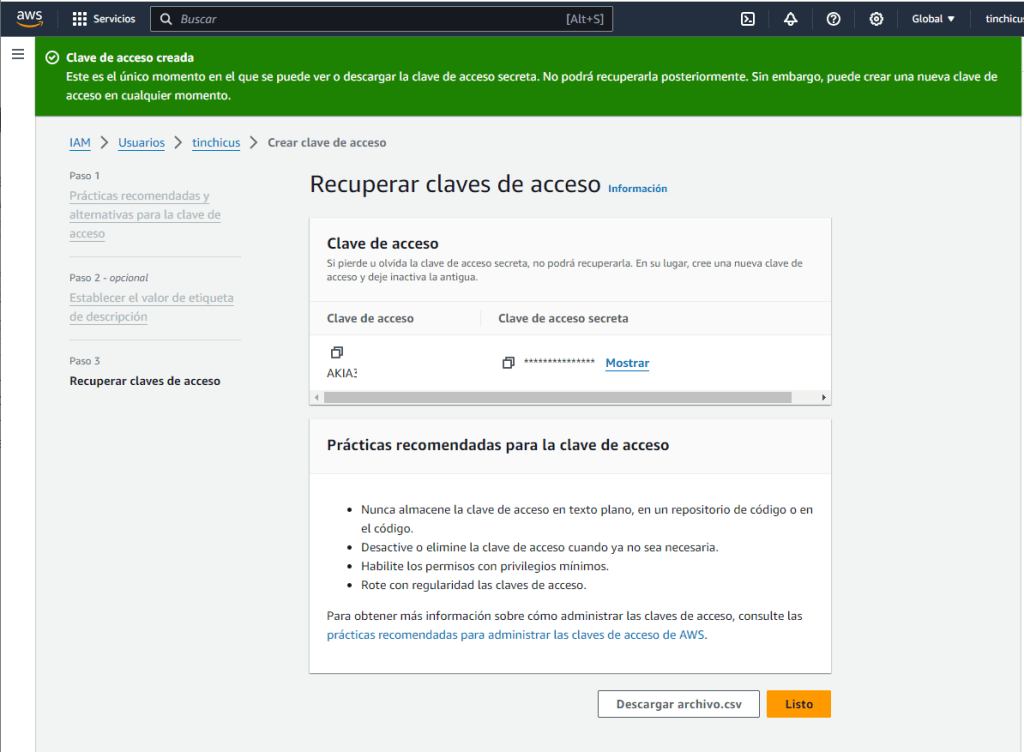This screenshot has width=1024, height=752.
Task: Show the hidden secret access key
Action: click(x=627, y=363)
